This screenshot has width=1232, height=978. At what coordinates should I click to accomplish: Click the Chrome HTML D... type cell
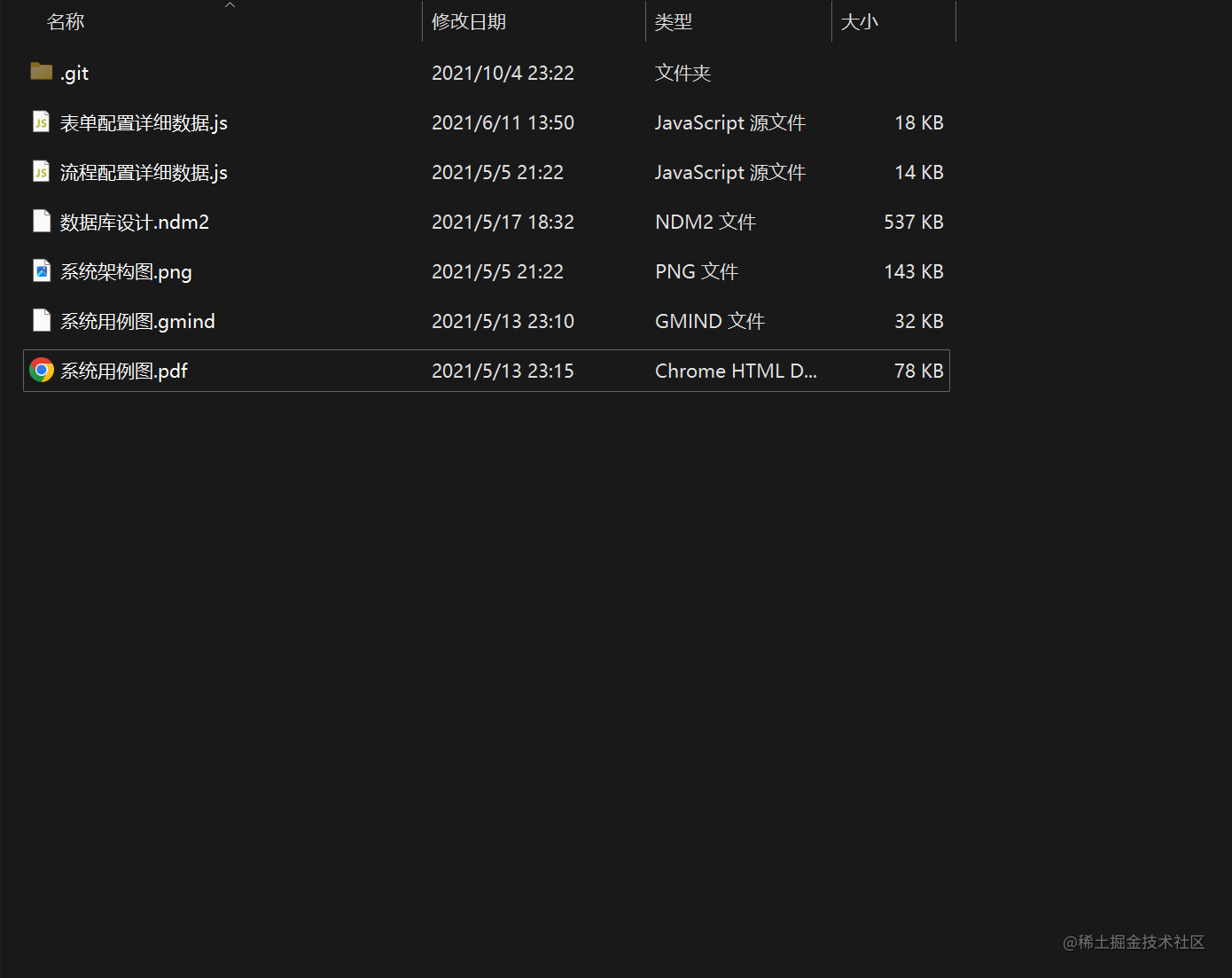736,371
